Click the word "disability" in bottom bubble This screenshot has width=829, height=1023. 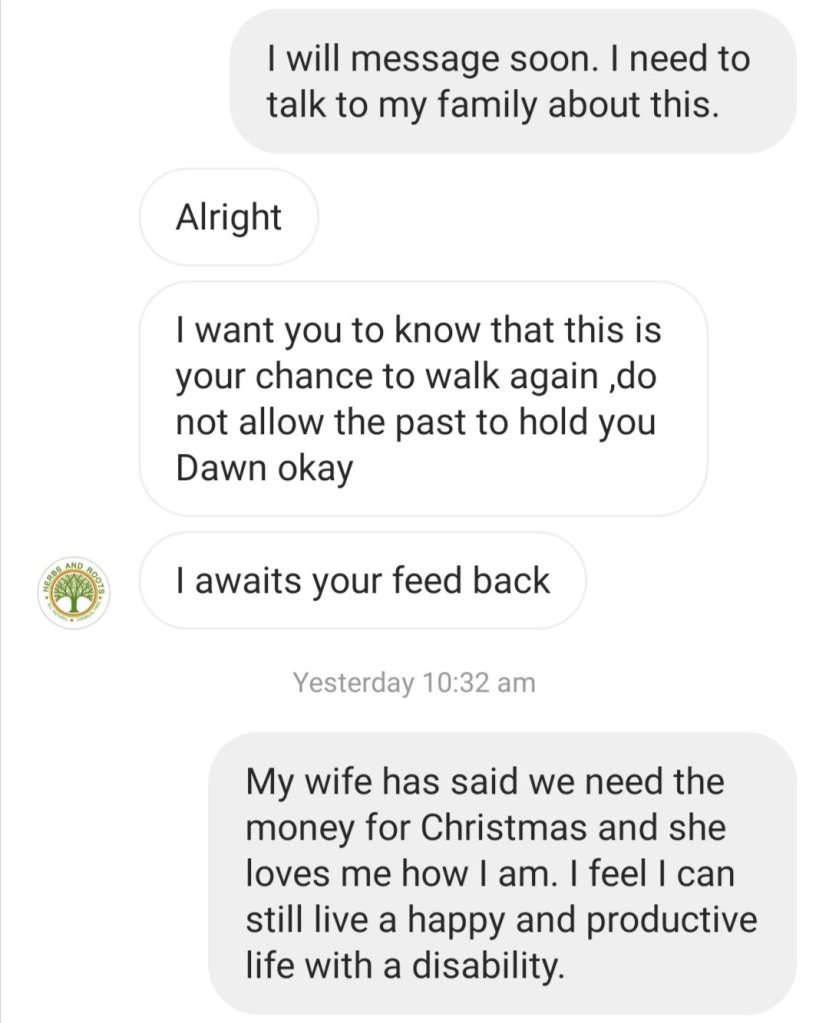pos(502,967)
